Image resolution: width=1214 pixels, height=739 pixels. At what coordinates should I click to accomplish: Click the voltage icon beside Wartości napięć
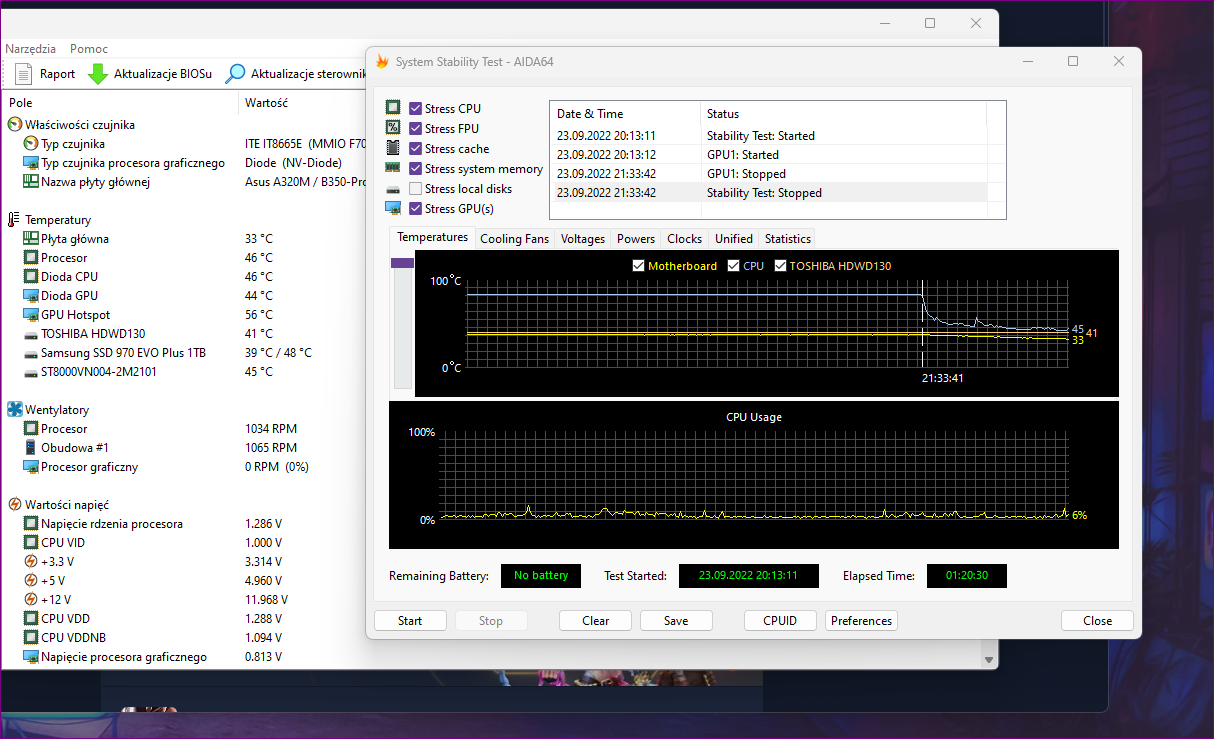click(x=15, y=505)
